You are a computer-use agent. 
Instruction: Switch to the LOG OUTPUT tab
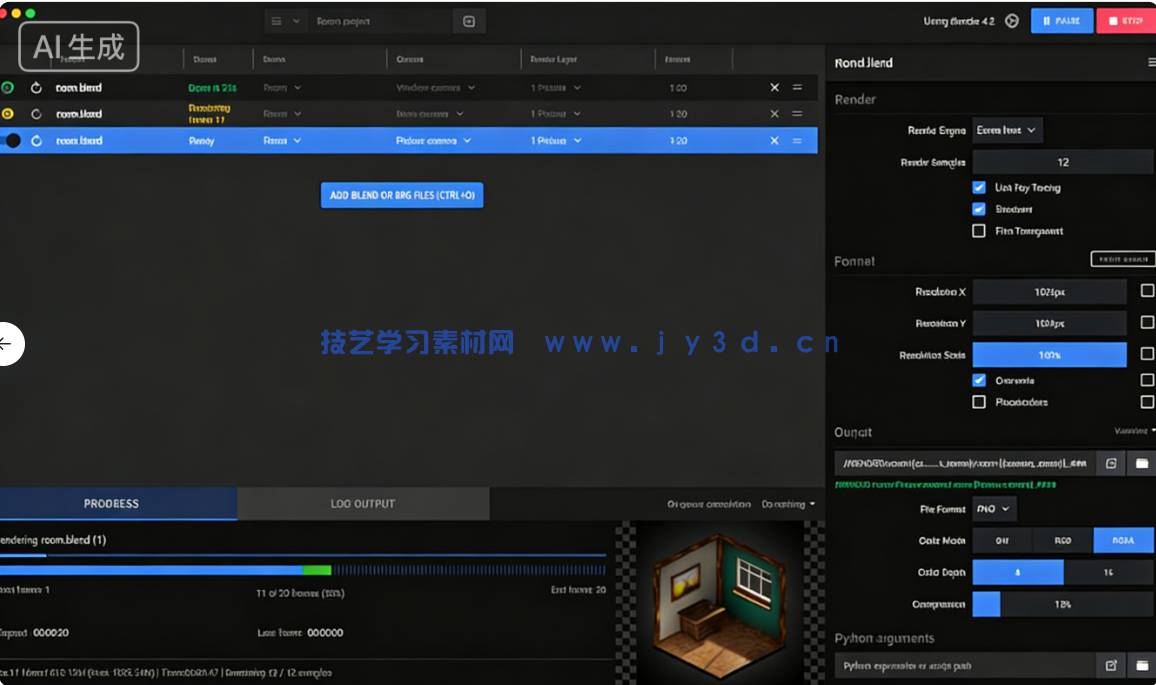363,503
